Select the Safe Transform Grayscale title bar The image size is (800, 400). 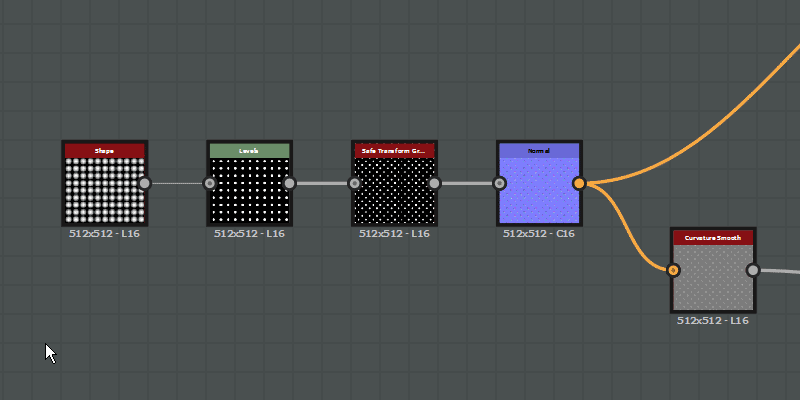[394, 151]
